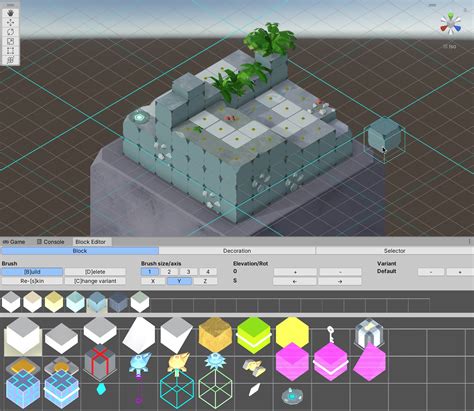Set brush size to 1

(x=150, y=272)
